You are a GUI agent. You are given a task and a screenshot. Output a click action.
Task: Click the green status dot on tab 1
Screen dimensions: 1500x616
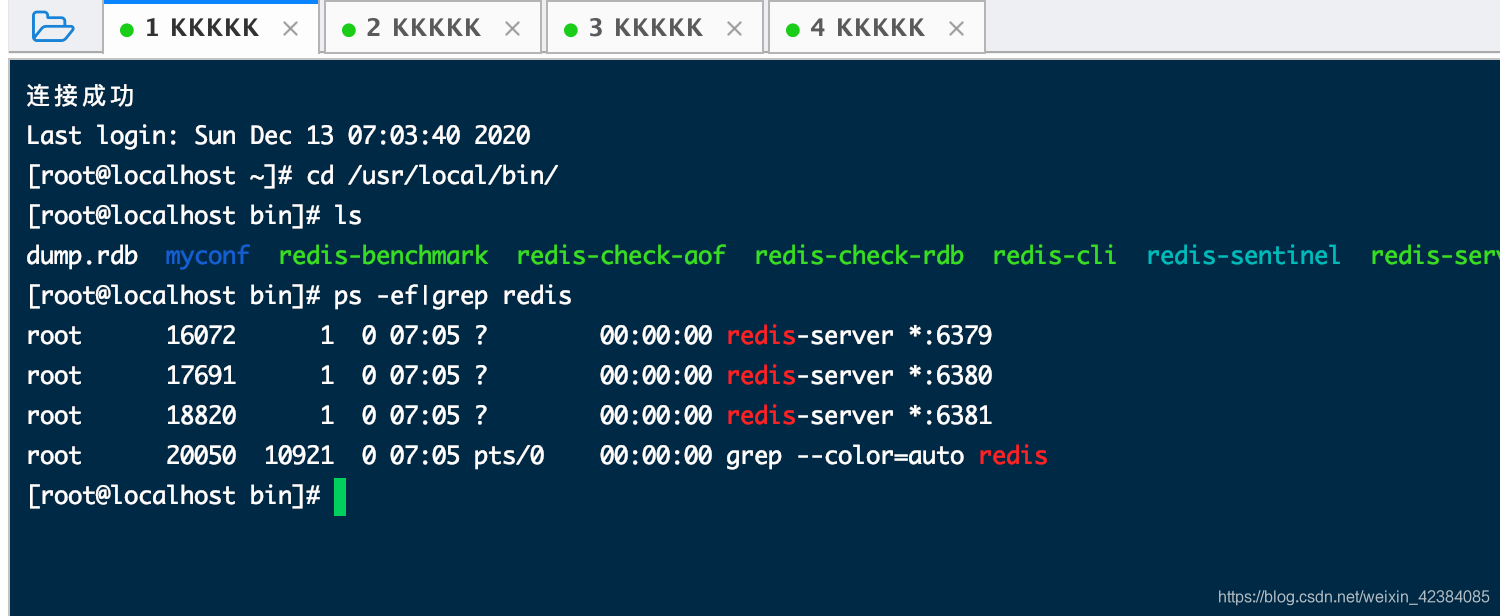127,30
